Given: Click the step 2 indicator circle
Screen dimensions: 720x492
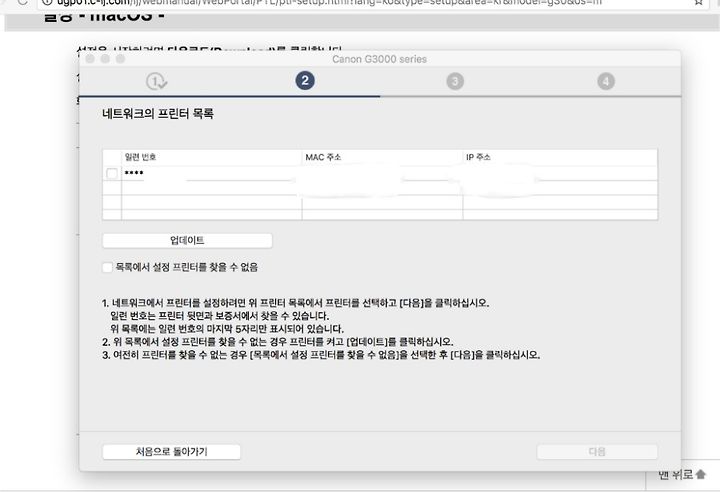Looking at the screenshot, I should (305, 81).
